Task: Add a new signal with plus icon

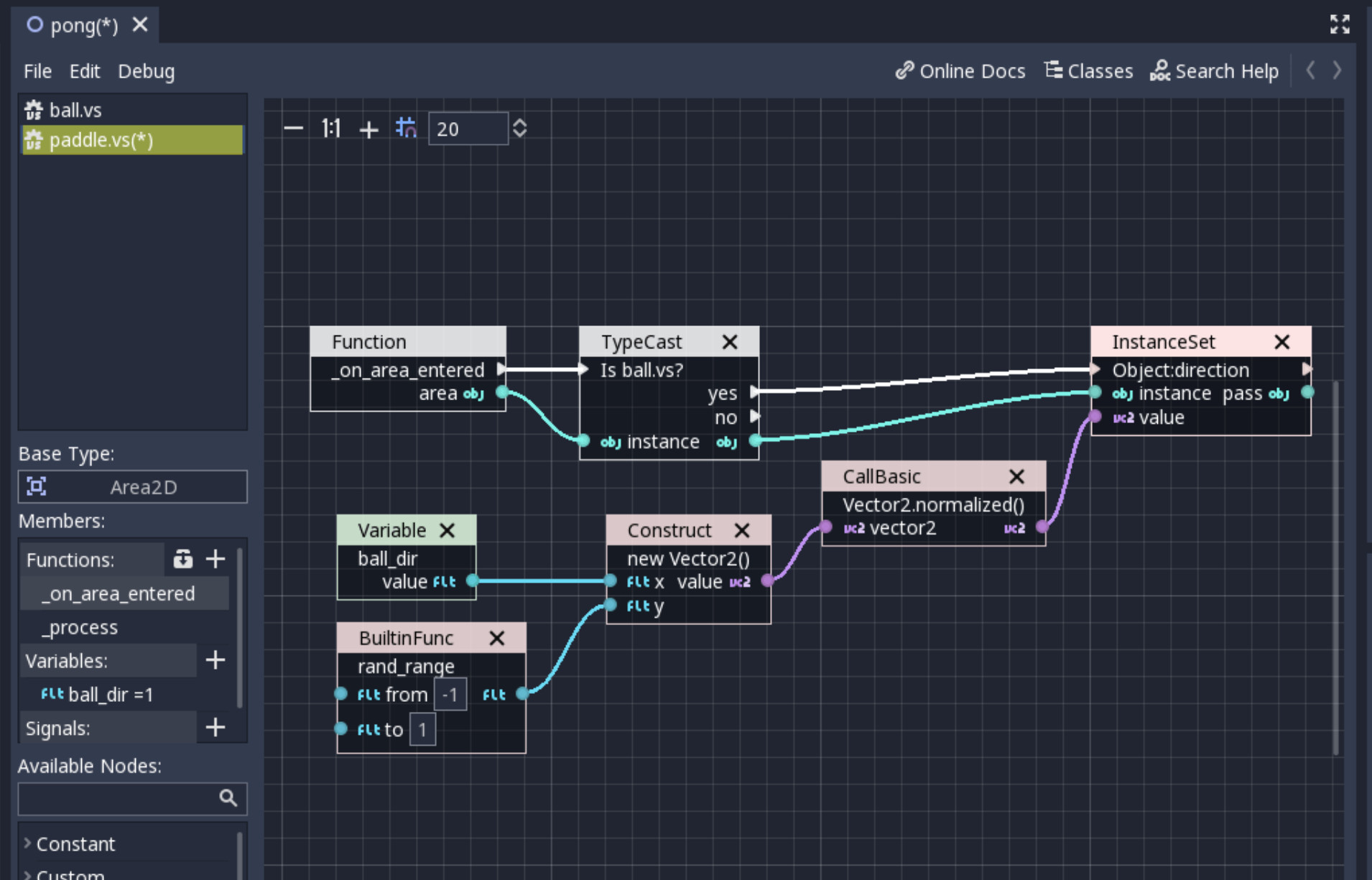Action: (215, 728)
